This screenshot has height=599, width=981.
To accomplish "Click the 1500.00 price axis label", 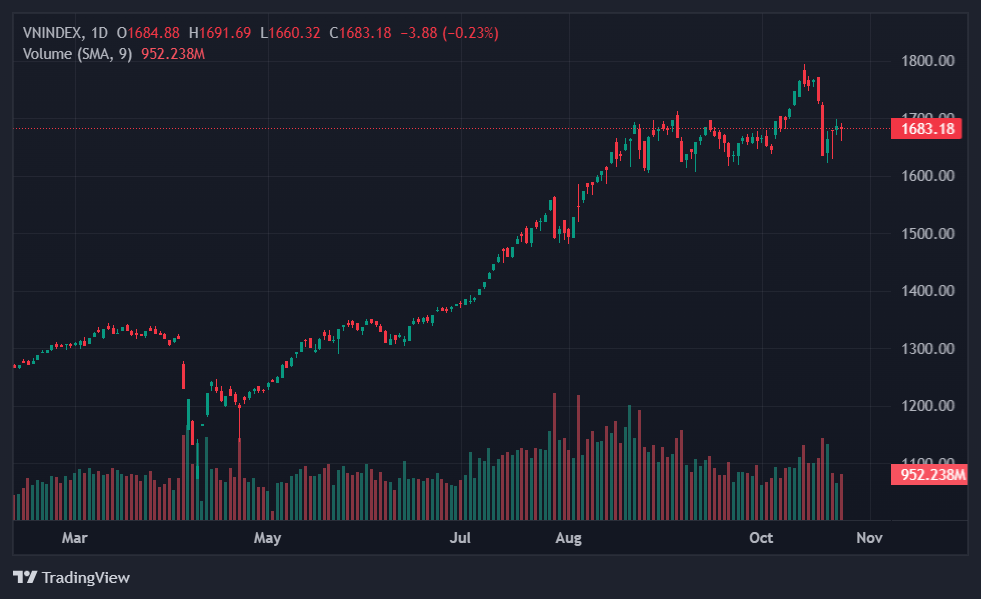I will (927, 234).
